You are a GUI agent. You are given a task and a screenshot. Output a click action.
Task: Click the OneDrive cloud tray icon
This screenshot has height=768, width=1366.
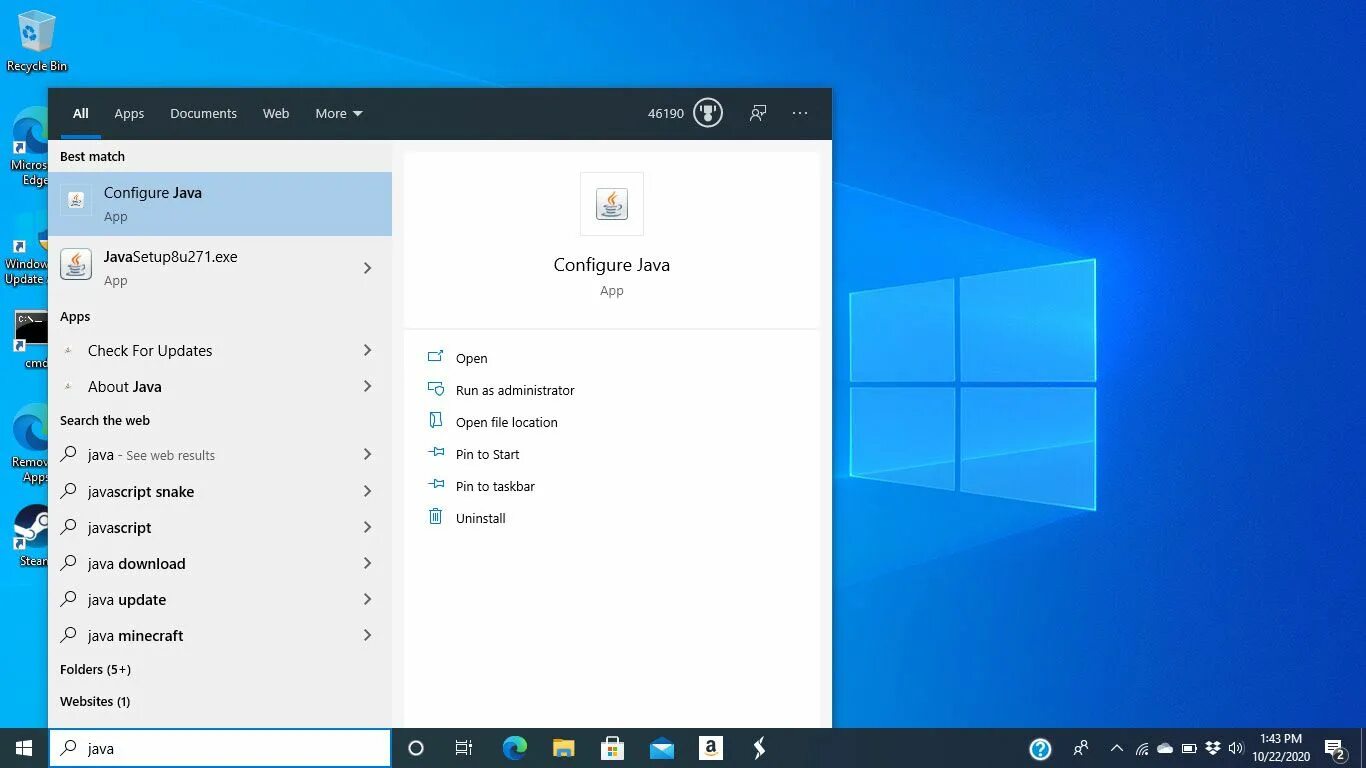pos(1165,748)
